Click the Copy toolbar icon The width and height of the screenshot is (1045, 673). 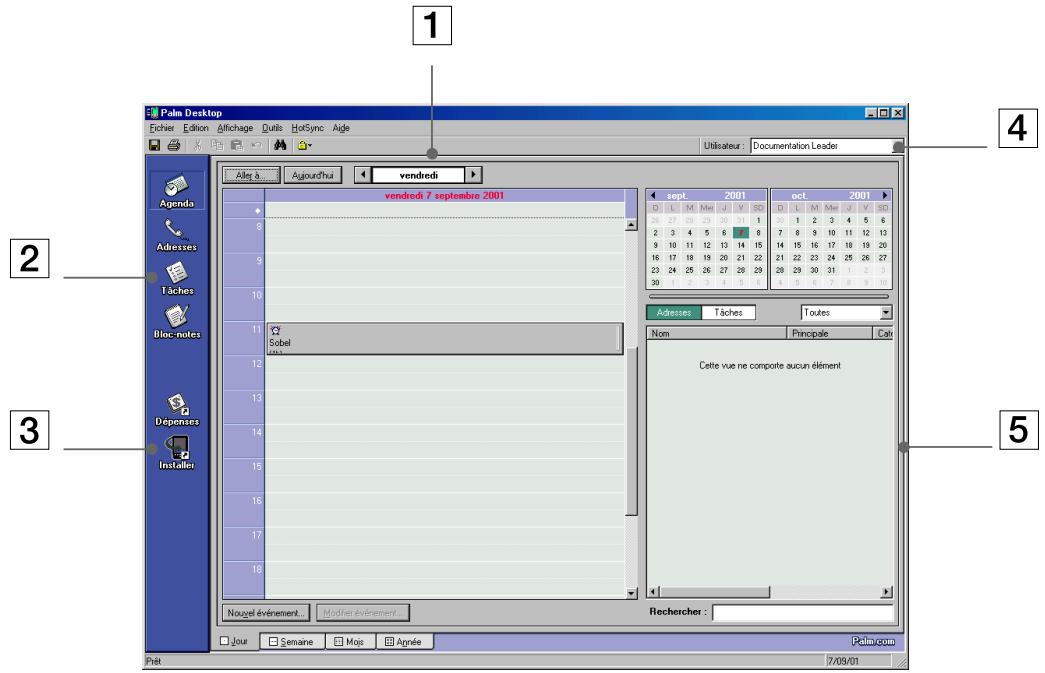pos(217,145)
